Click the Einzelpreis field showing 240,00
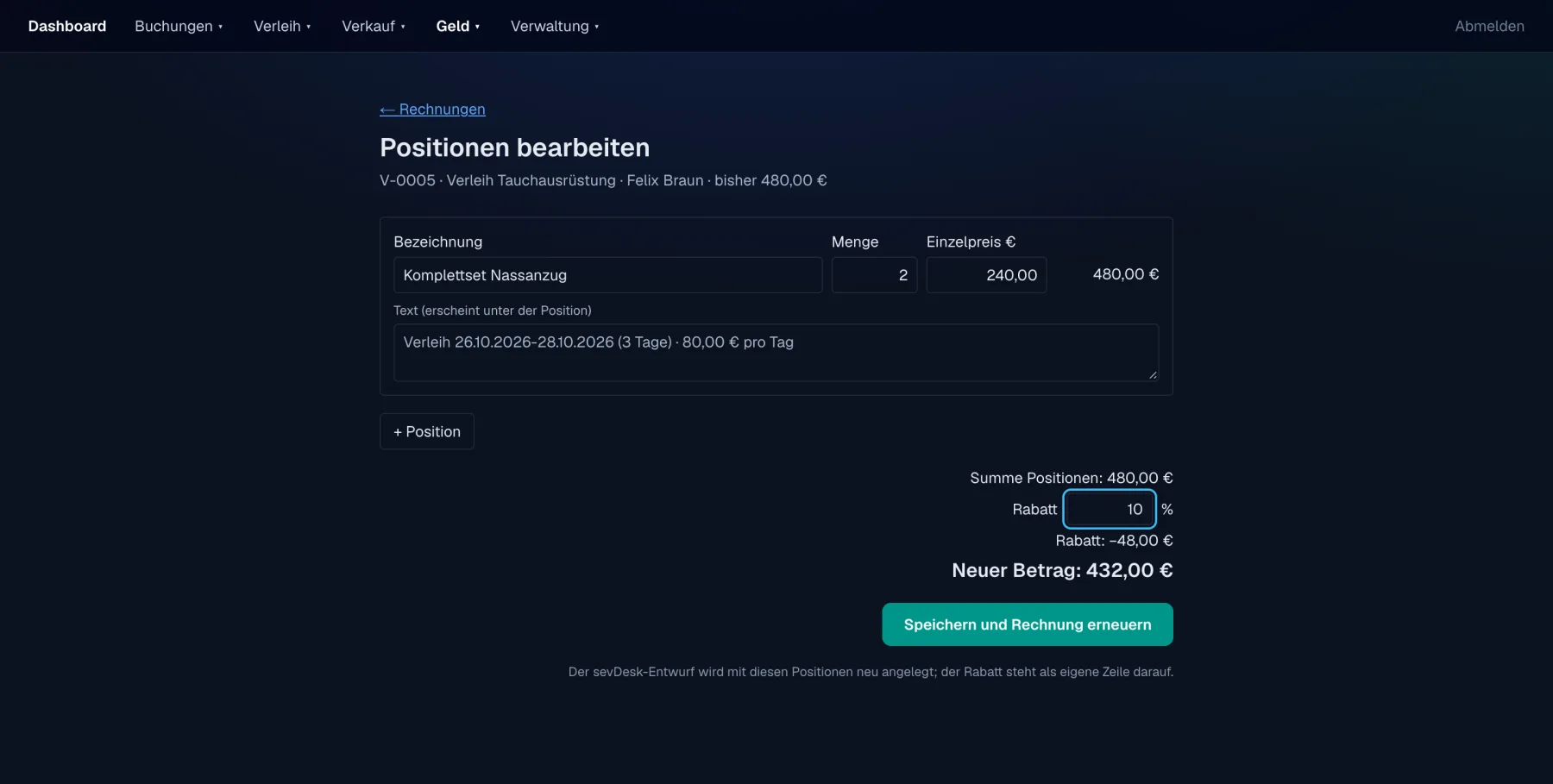This screenshot has height=784, width=1553. point(986,275)
